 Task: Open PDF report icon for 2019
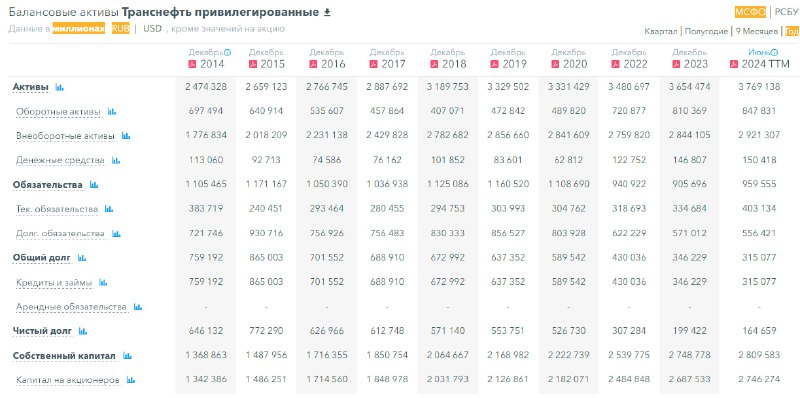(494, 64)
